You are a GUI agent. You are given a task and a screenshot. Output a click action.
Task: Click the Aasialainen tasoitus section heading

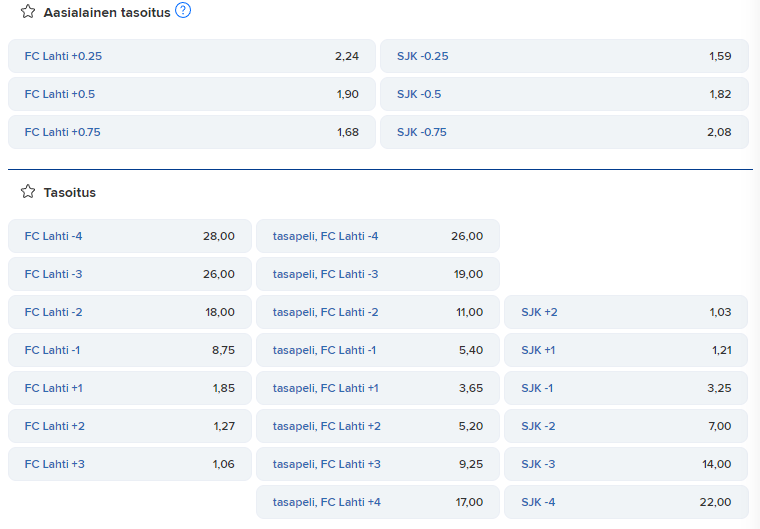tap(107, 13)
